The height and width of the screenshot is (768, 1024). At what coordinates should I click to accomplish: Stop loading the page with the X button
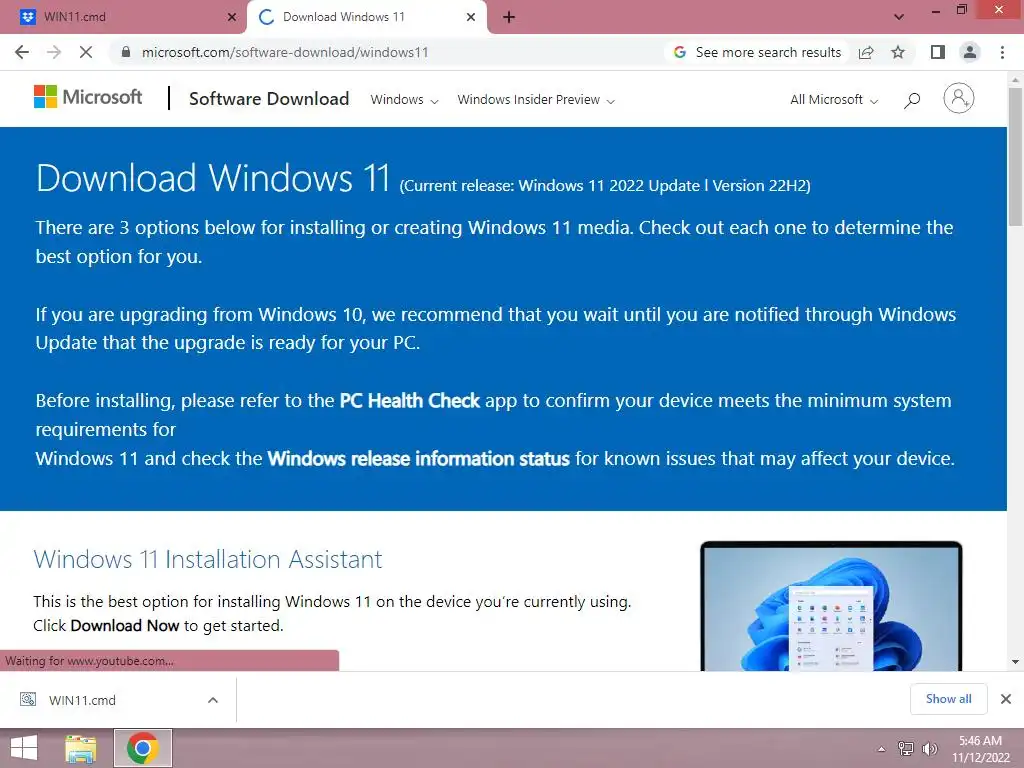point(86,52)
